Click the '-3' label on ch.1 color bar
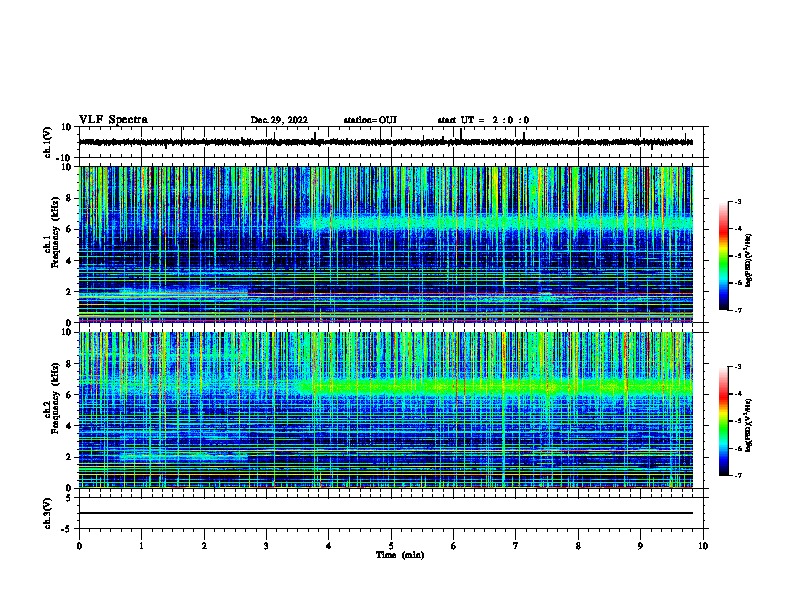Screen dimensions: 792x612 point(737,201)
